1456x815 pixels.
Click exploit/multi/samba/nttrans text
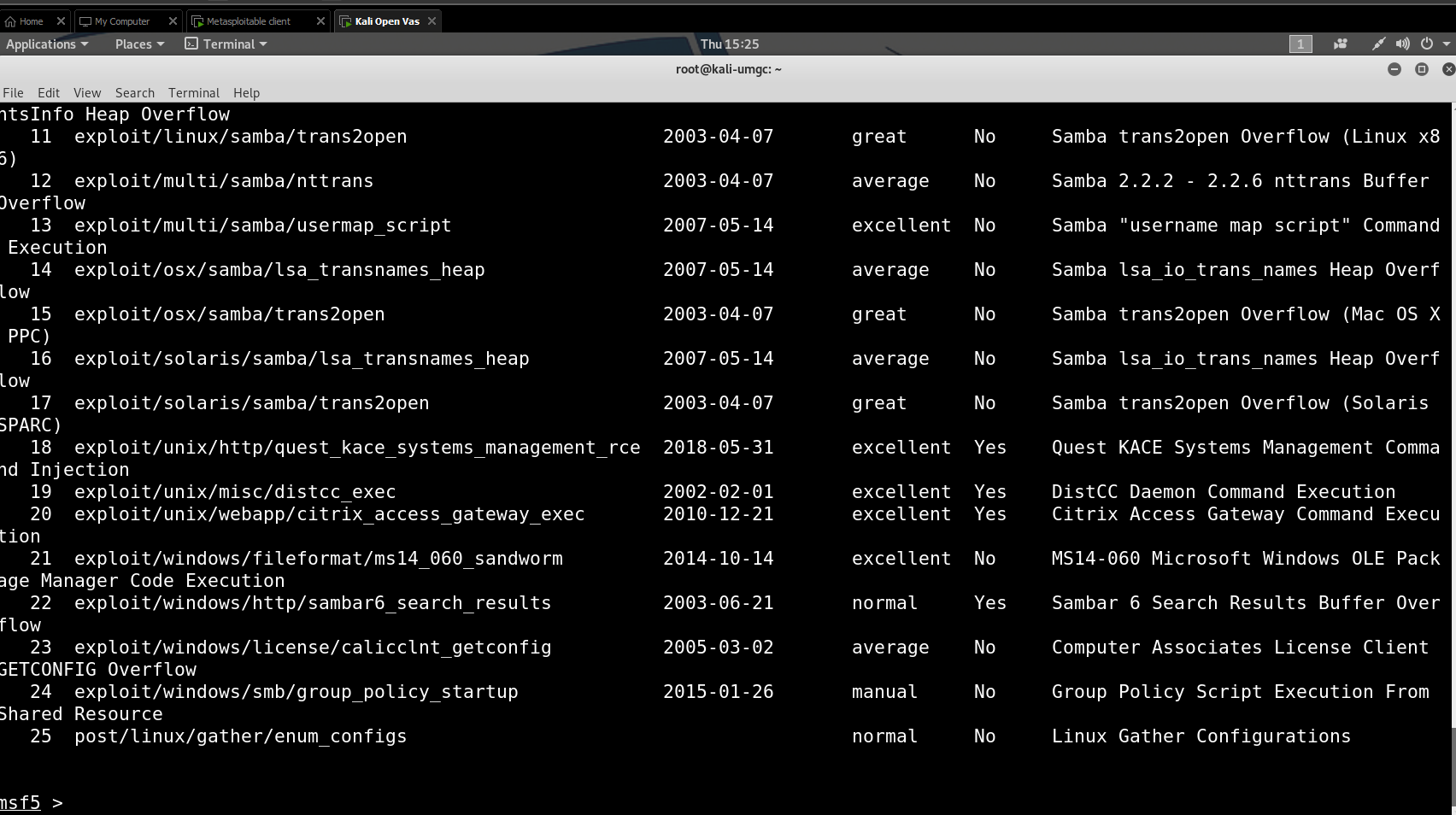click(224, 181)
